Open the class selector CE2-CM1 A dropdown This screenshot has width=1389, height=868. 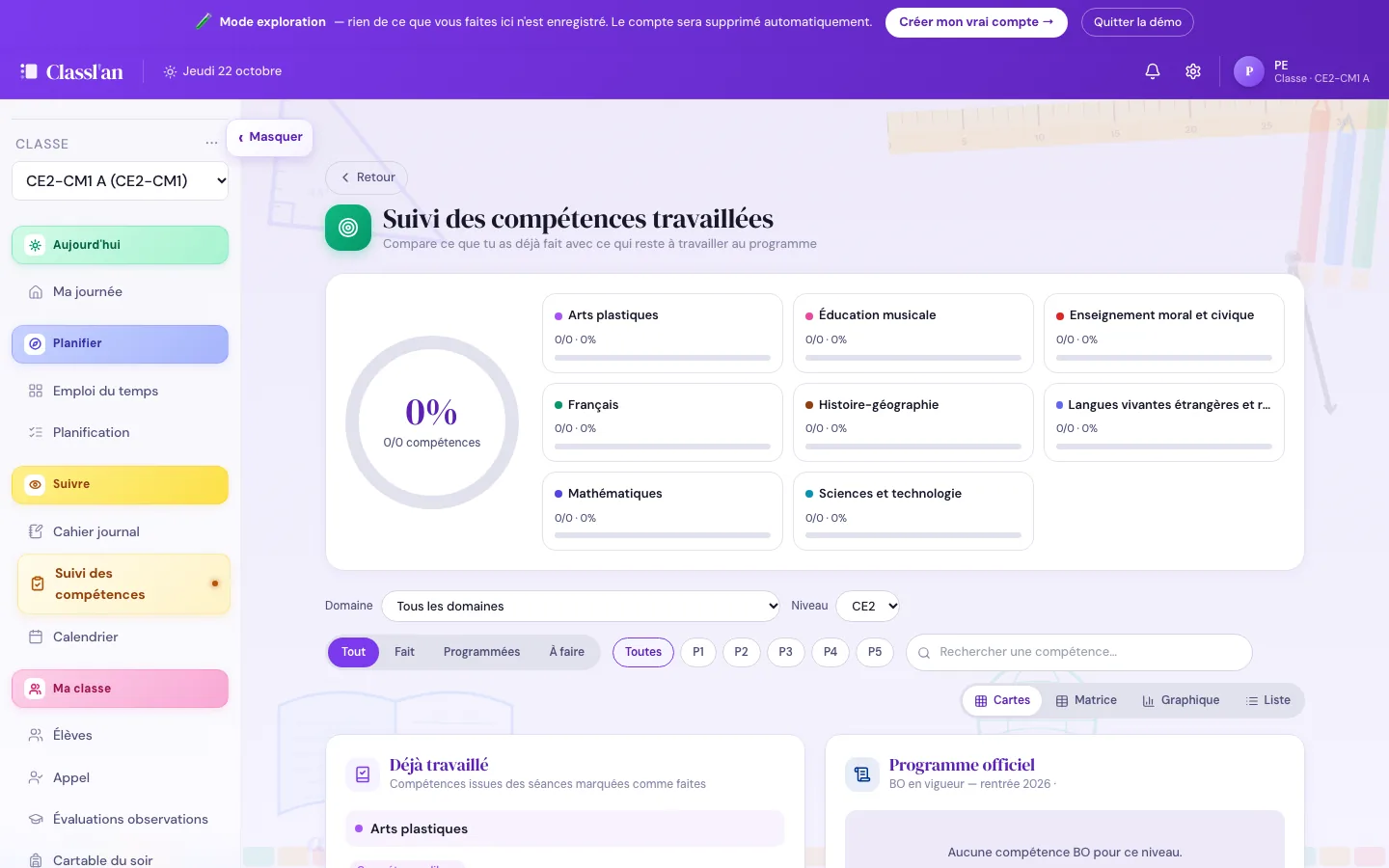click(120, 180)
